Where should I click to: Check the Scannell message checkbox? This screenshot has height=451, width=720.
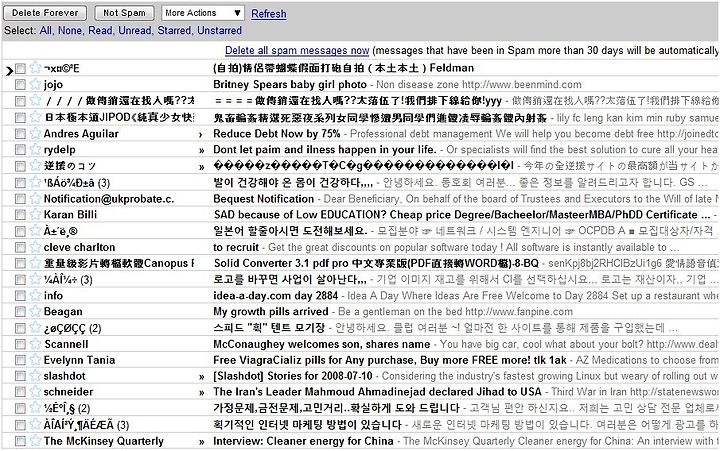coord(20,344)
